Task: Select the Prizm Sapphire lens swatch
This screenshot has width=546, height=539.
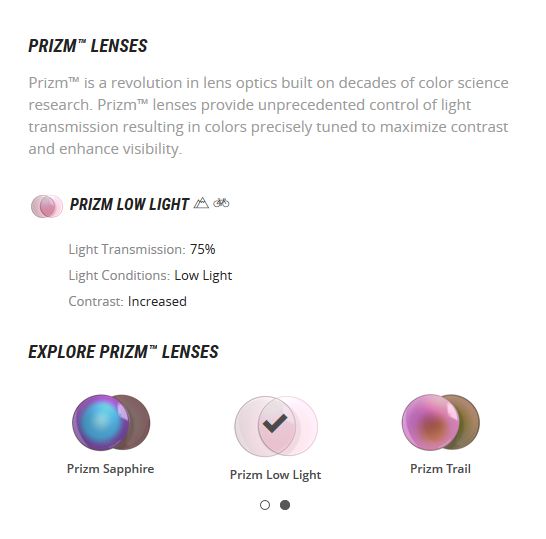Action: pyautogui.click(x=111, y=422)
